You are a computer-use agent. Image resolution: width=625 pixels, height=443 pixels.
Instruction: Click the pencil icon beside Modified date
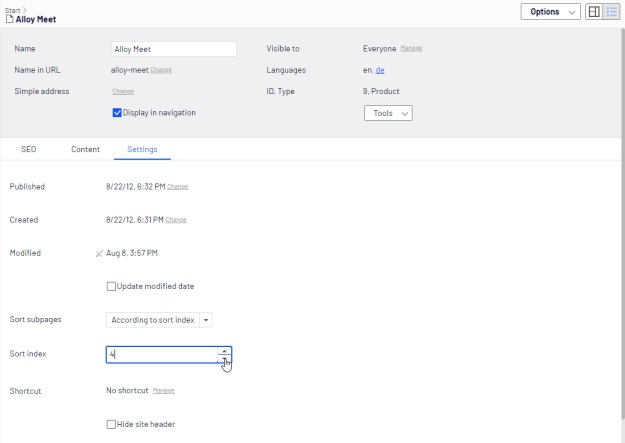(x=99, y=254)
